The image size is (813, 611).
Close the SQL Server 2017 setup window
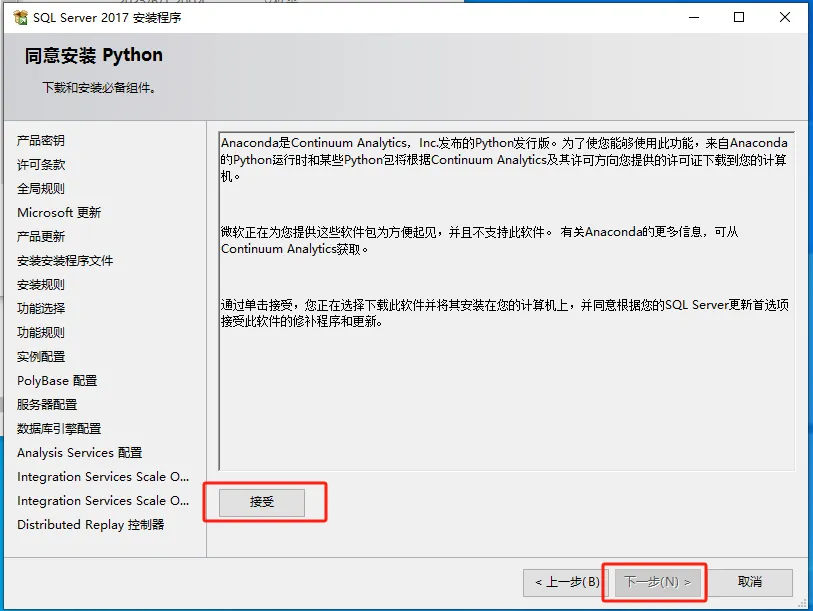click(x=785, y=17)
